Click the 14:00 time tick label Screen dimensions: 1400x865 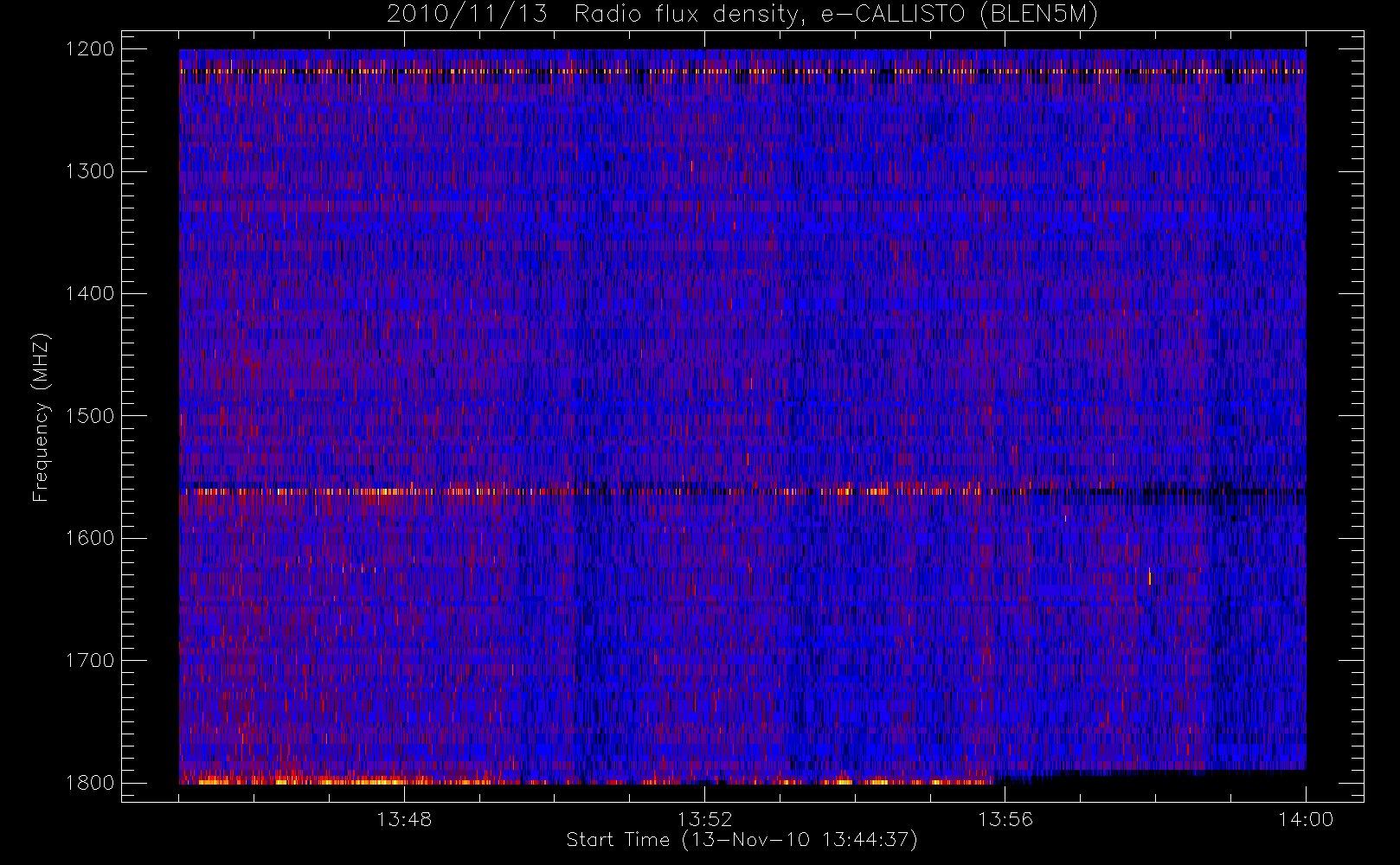click(x=1305, y=819)
